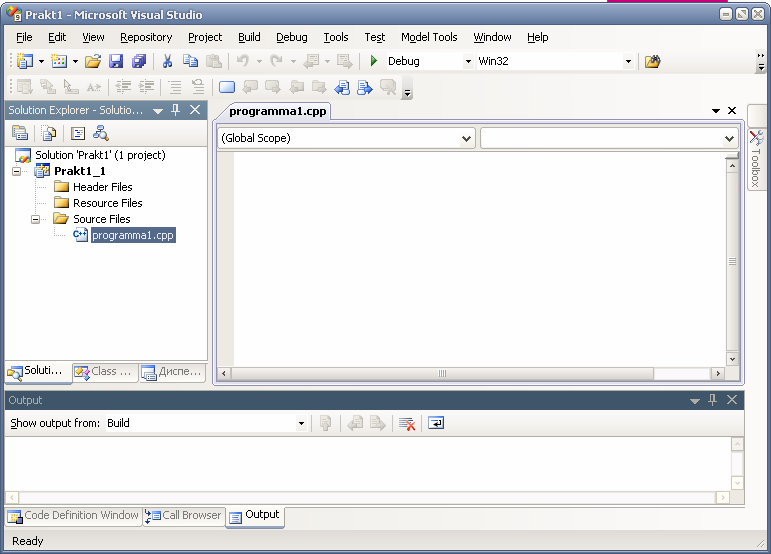771x554 pixels.
Task: Close the Solution Explorer panel
Action: (195, 110)
